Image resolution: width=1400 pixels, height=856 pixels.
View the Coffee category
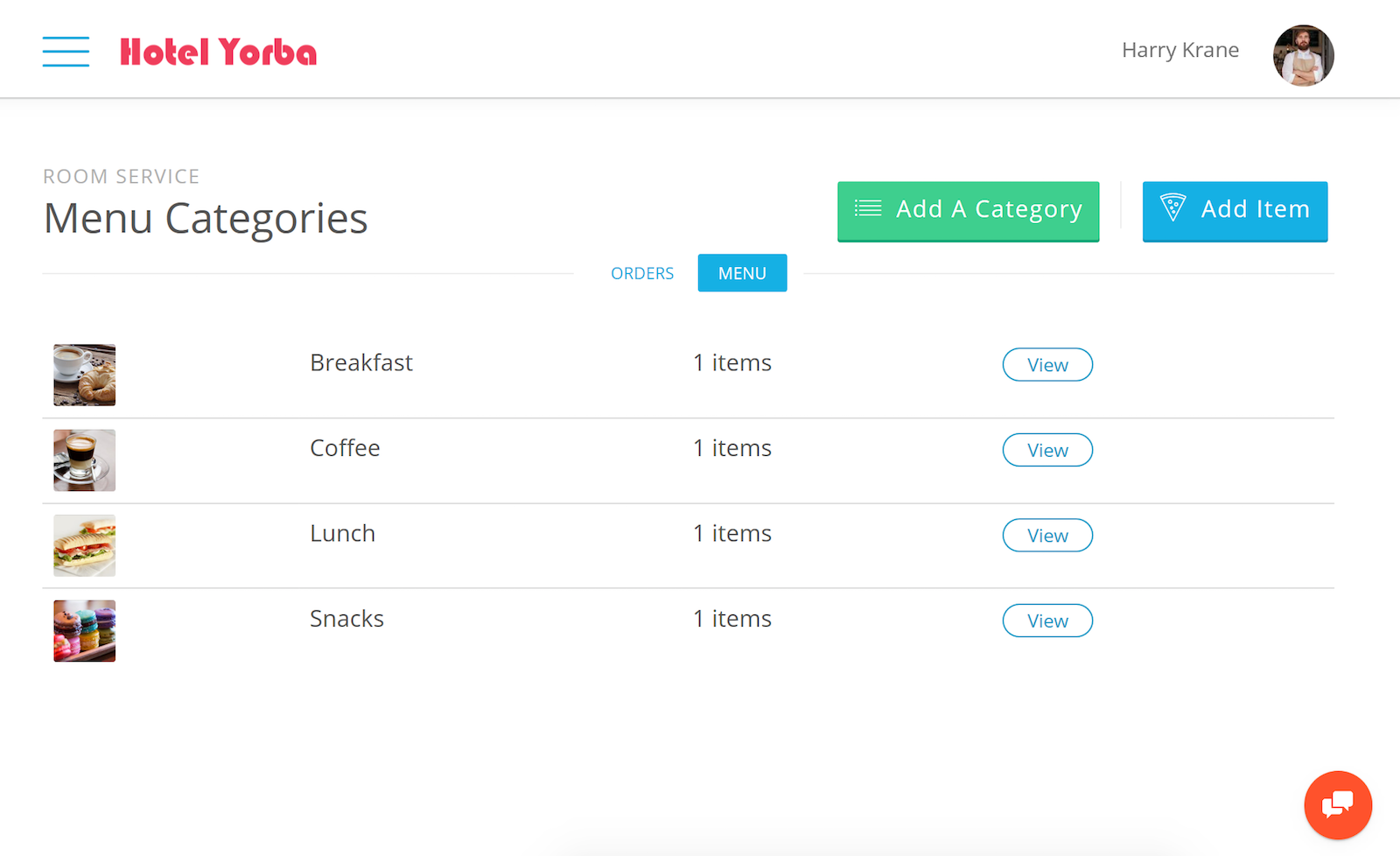tap(1047, 450)
